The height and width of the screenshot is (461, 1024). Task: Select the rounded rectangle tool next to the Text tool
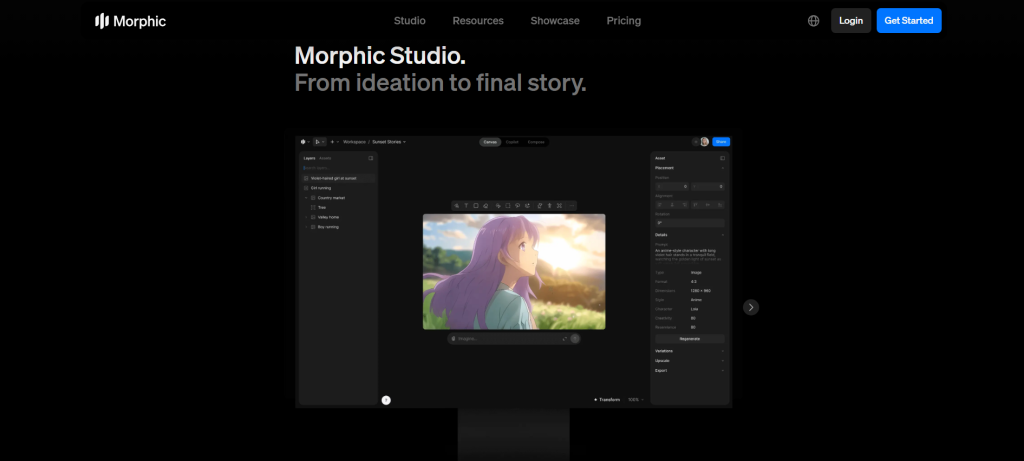[x=476, y=206]
